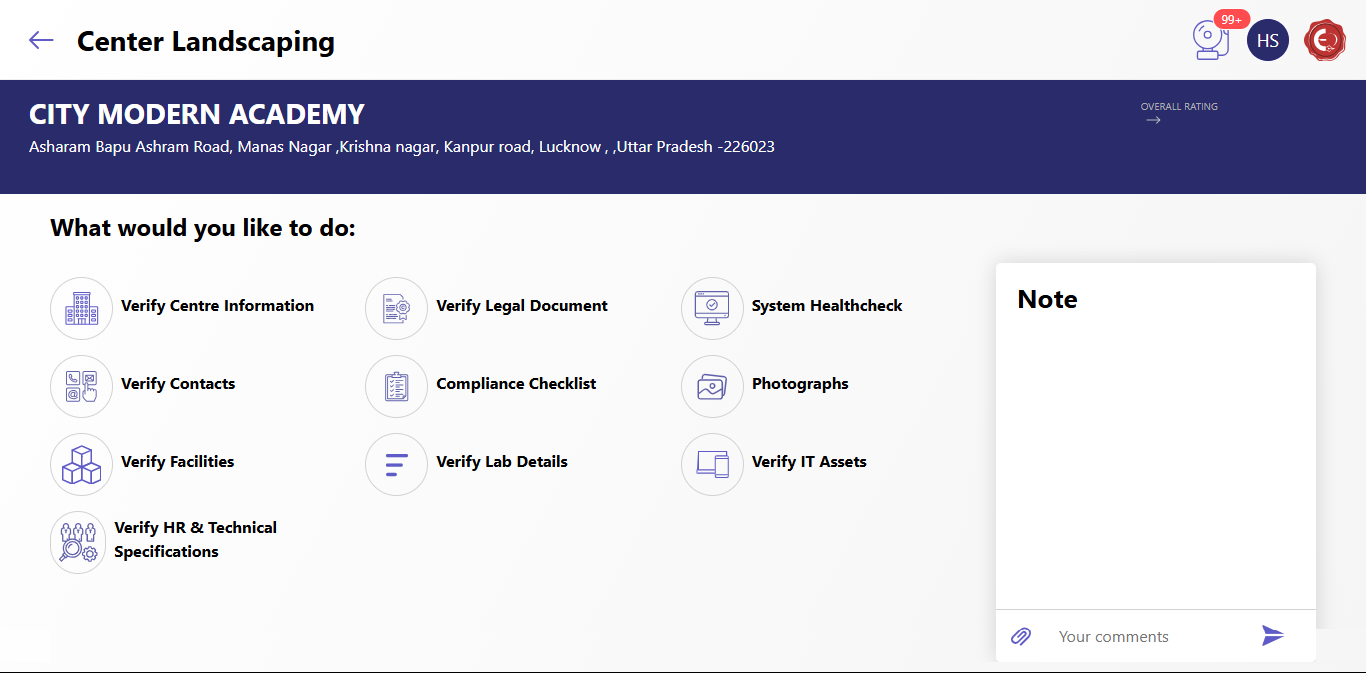The height and width of the screenshot is (673, 1366).
Task: Send the note with the arrow icon
Action: click(x=1272, y=636)
